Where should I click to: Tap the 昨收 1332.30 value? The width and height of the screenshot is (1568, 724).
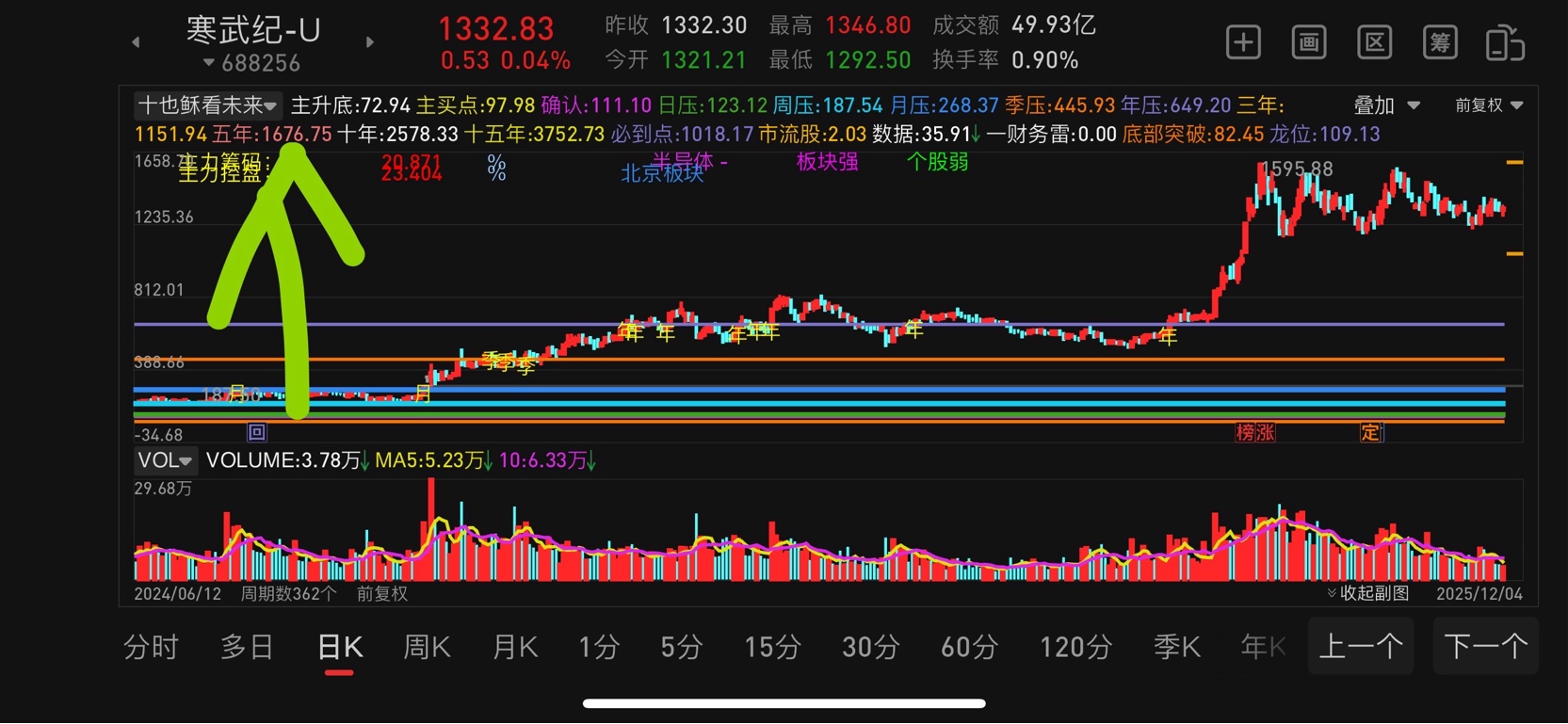click(703, 24)
